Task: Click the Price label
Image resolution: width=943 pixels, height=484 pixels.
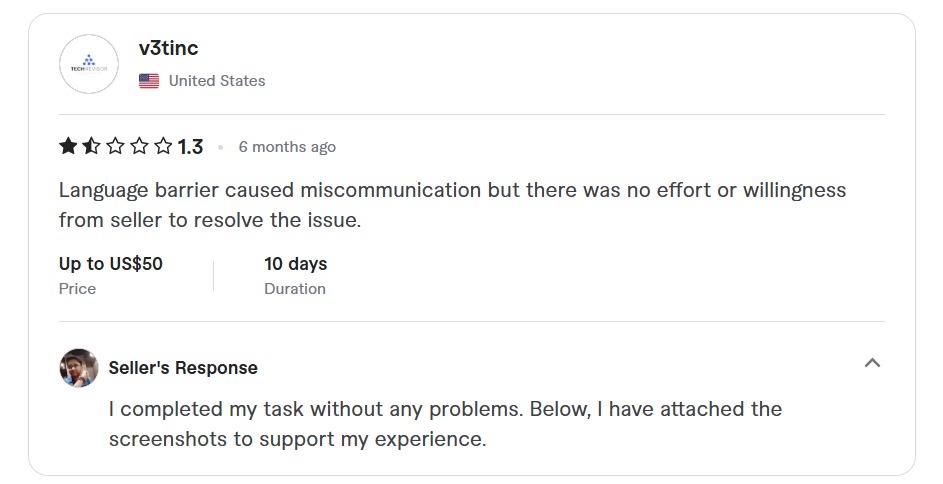Action: click(78, 289)
